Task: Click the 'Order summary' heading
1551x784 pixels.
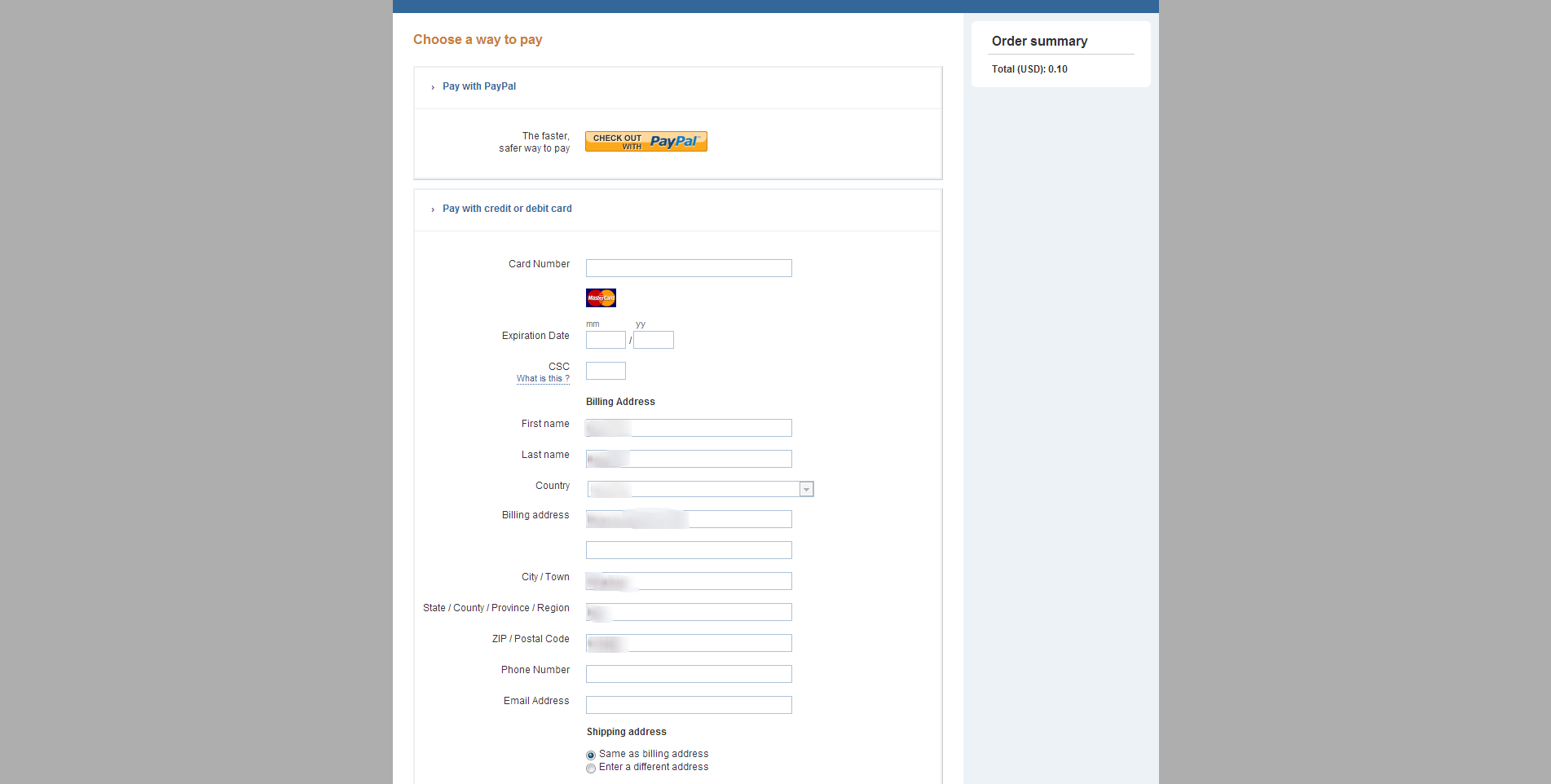Action: pyautogui.click(x=1039, y=41)
